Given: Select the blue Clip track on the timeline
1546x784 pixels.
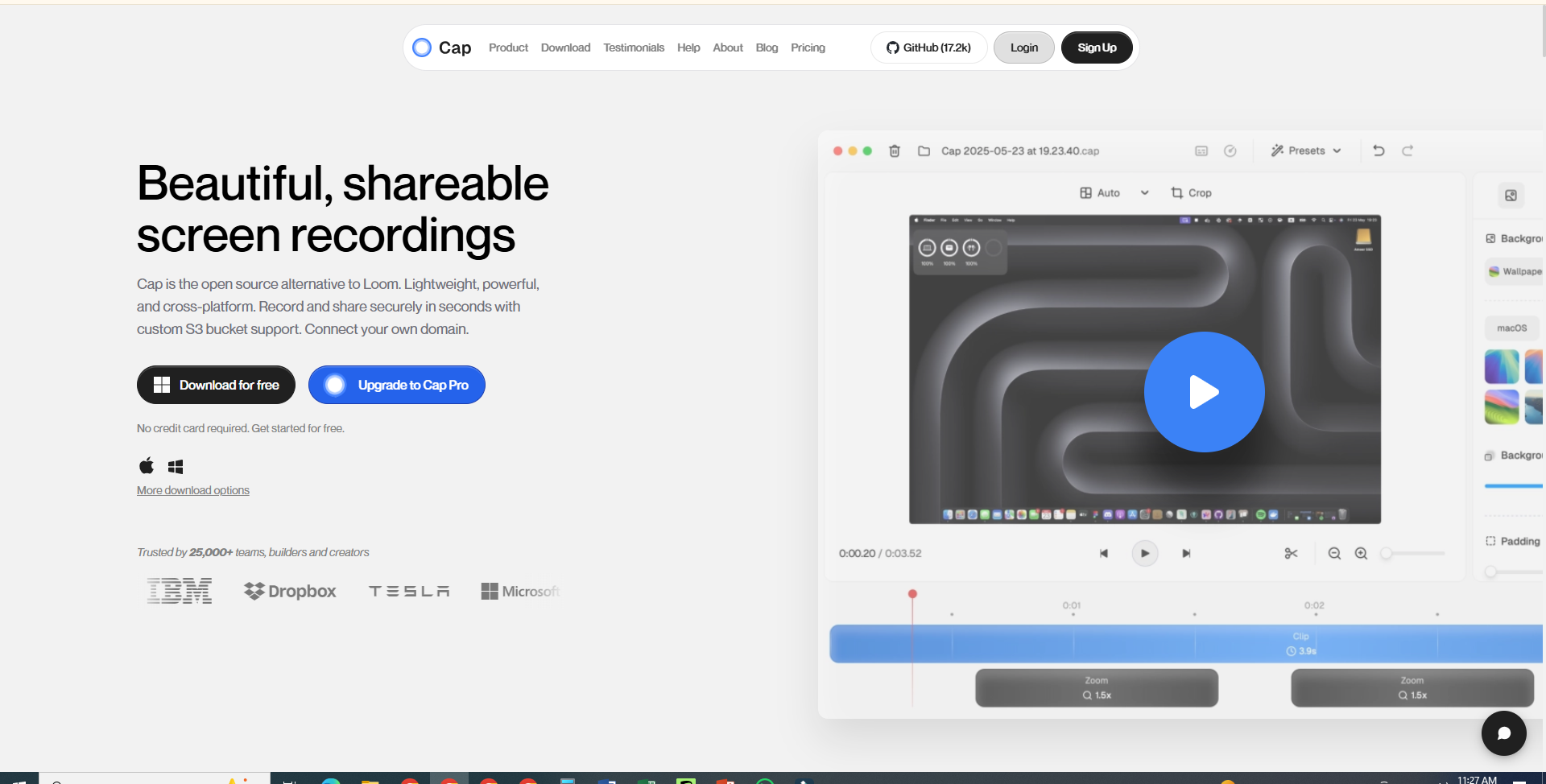Looking at the screenshot, I should tap(1186, 643).
